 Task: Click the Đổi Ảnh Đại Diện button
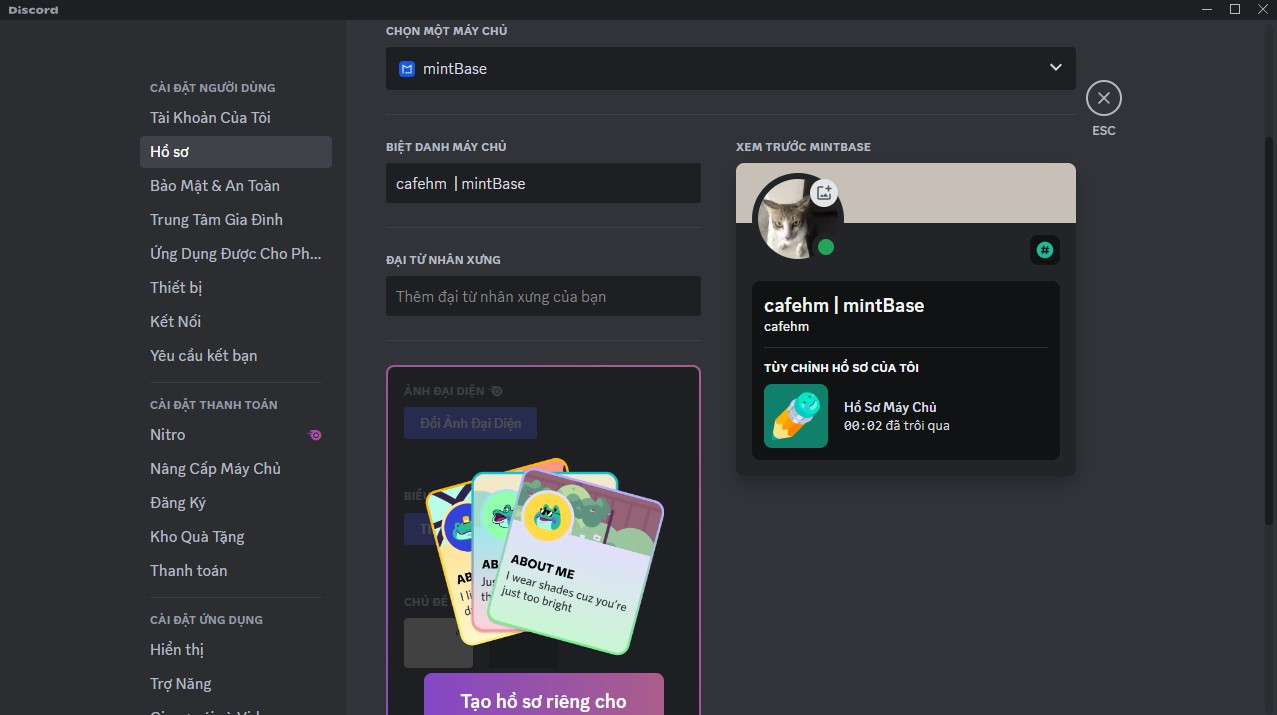coord(470,423)
